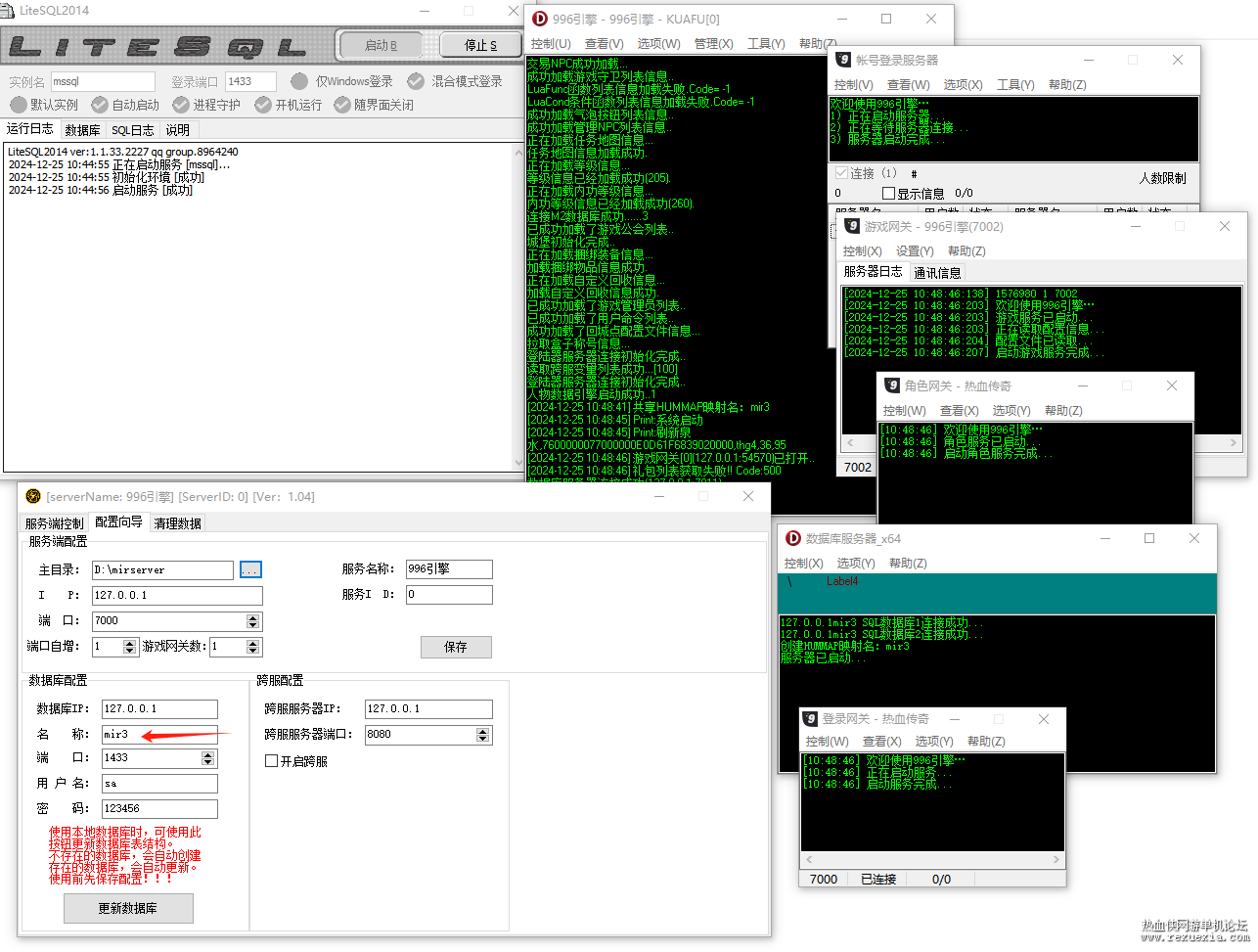Click 人数限制 label in 帐号登录服务器

(x=1162, y=178)
